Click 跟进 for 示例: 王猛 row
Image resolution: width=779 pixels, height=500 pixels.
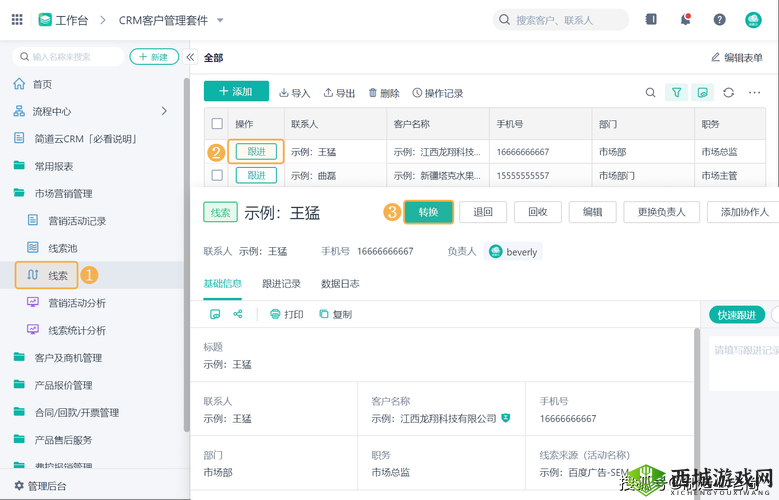256,152
